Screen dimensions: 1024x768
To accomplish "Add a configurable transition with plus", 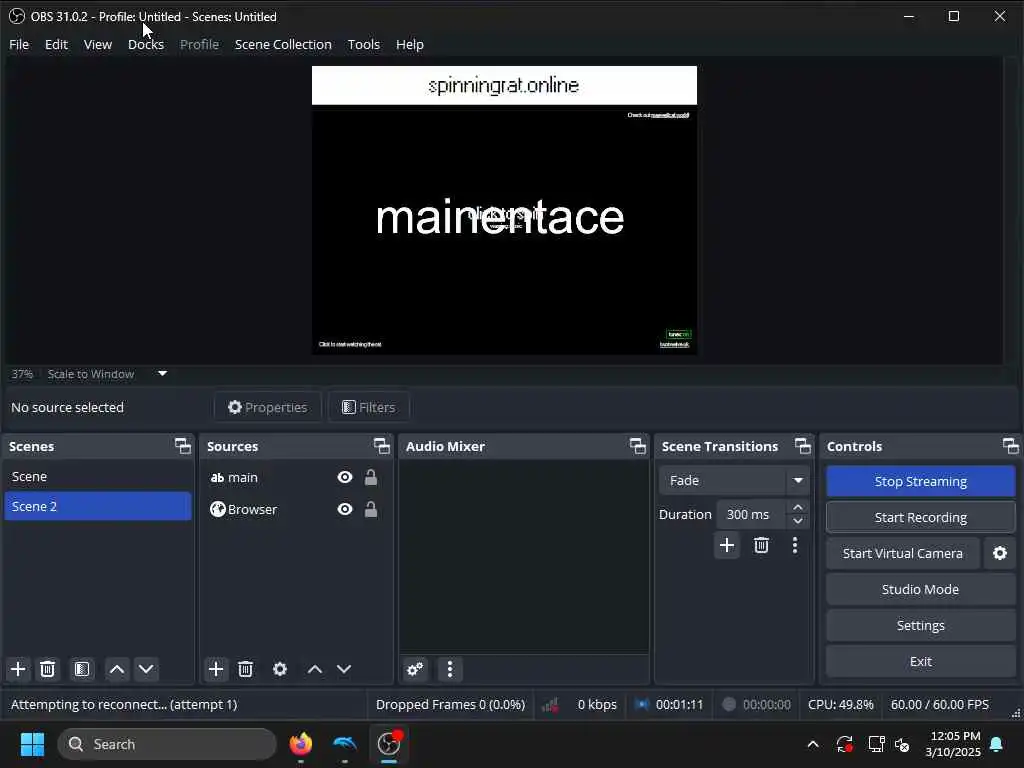I will tap(727, 545).
